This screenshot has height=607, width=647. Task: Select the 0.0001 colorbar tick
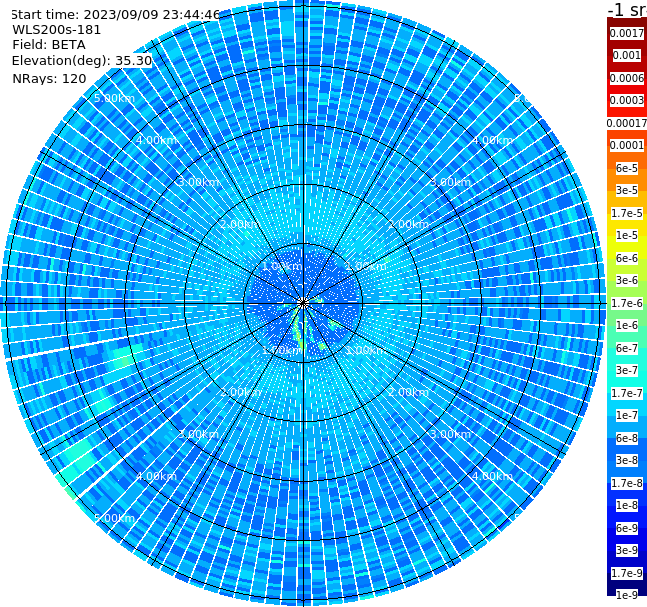click(x=627, y=145)
